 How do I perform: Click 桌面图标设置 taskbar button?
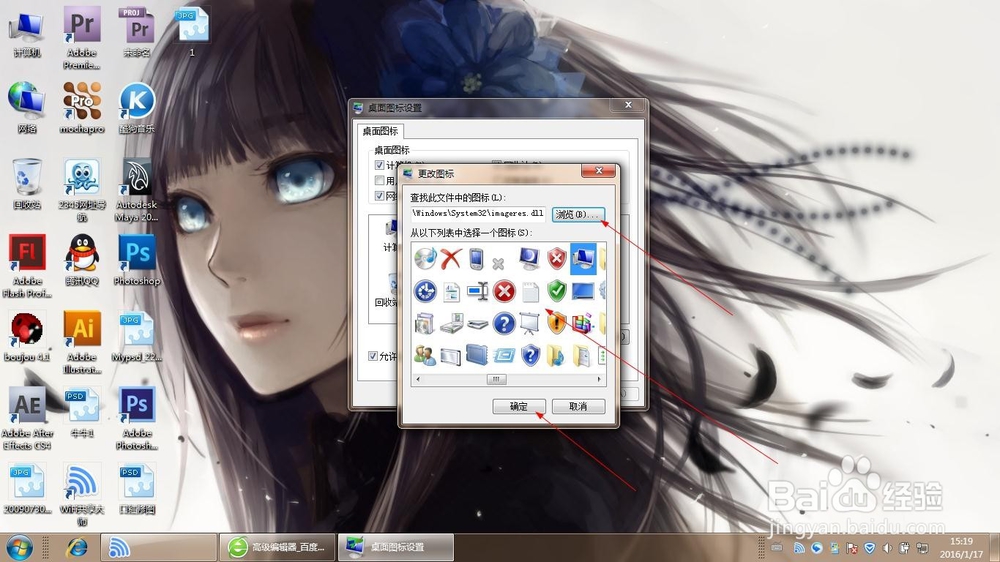tap(395, 547)
